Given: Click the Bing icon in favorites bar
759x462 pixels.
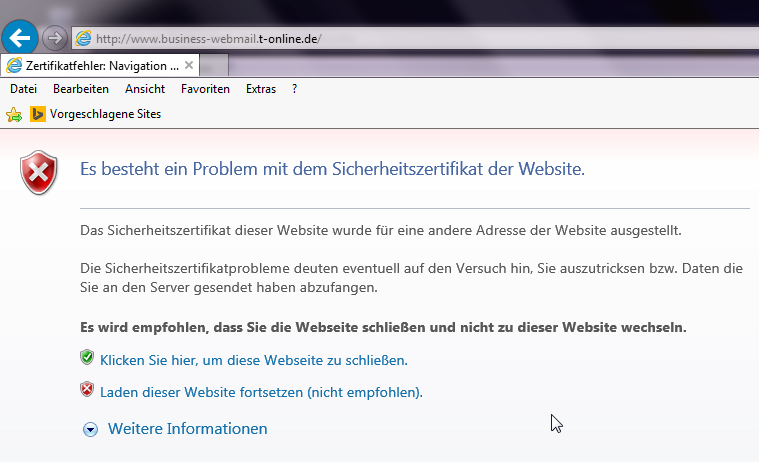Looking at the screenshot, I should click(x=37, y=114).
